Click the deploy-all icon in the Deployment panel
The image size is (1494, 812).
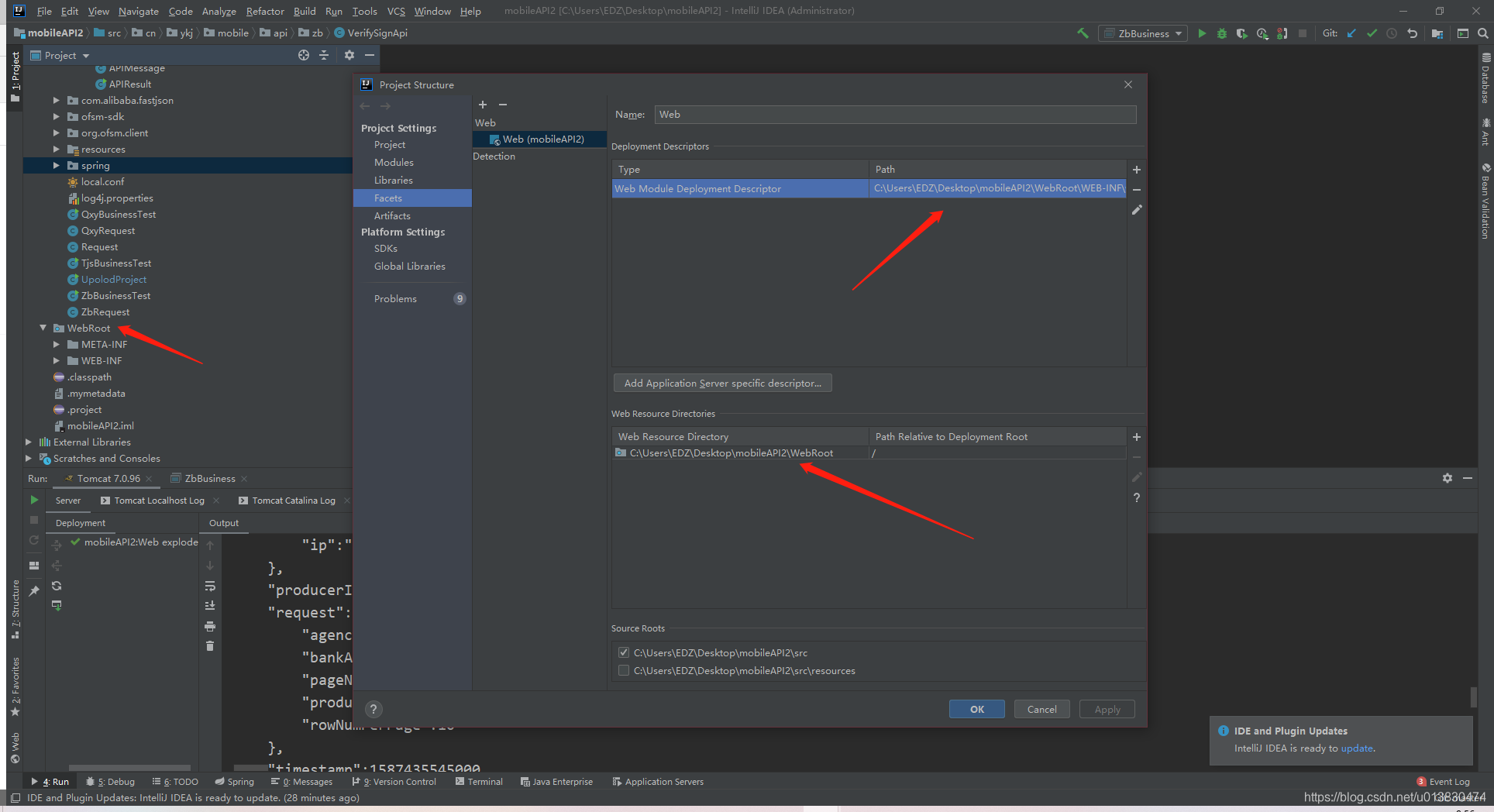click(57, 545)
